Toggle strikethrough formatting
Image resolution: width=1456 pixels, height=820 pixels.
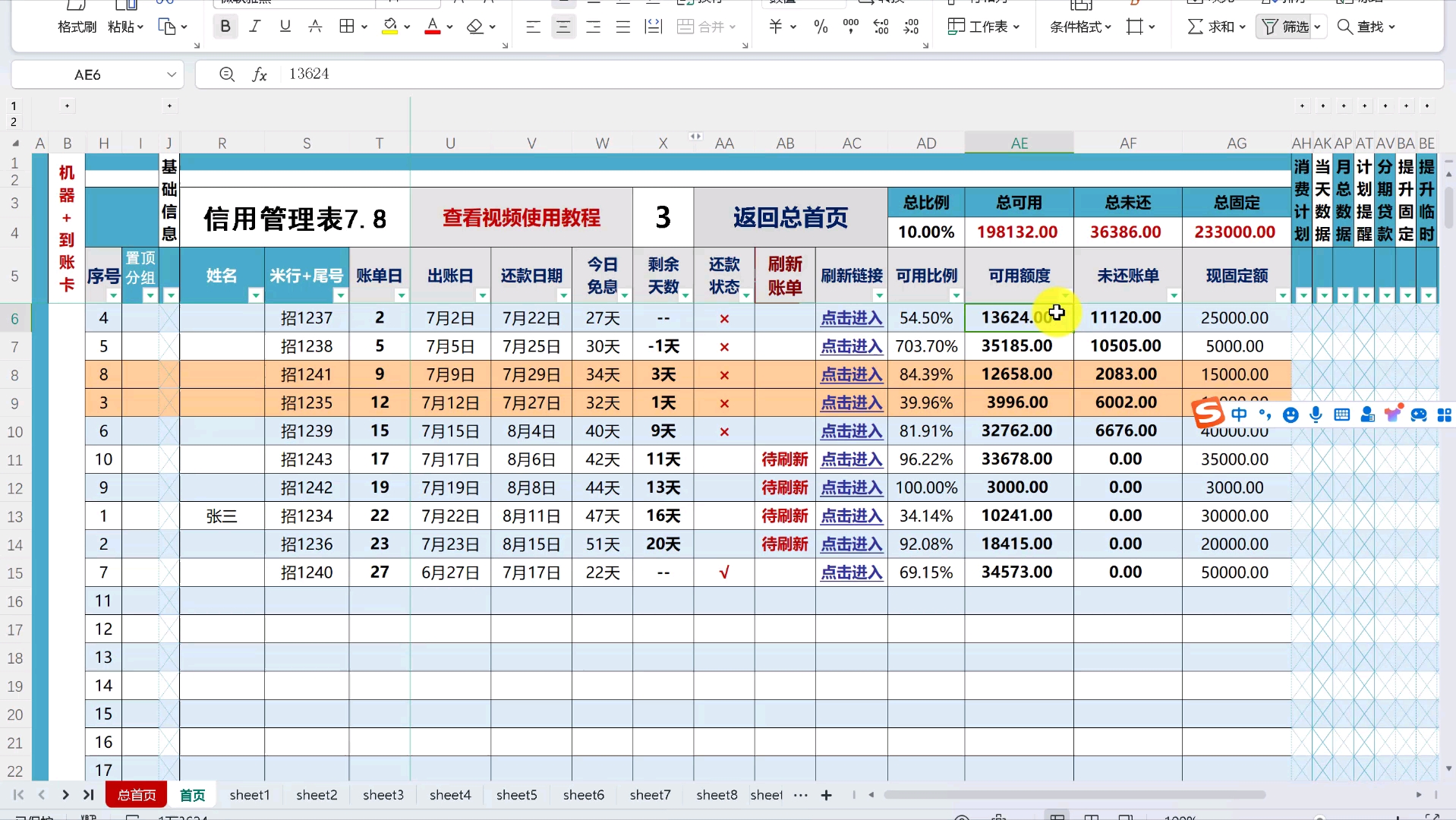pyautogui.click(x=315, y=27)
